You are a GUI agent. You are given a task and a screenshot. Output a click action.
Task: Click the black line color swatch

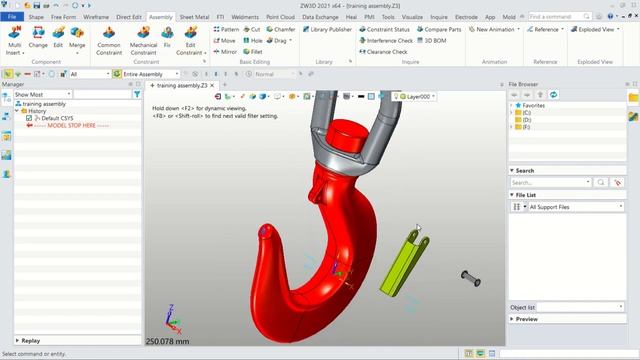coord(361,96)
